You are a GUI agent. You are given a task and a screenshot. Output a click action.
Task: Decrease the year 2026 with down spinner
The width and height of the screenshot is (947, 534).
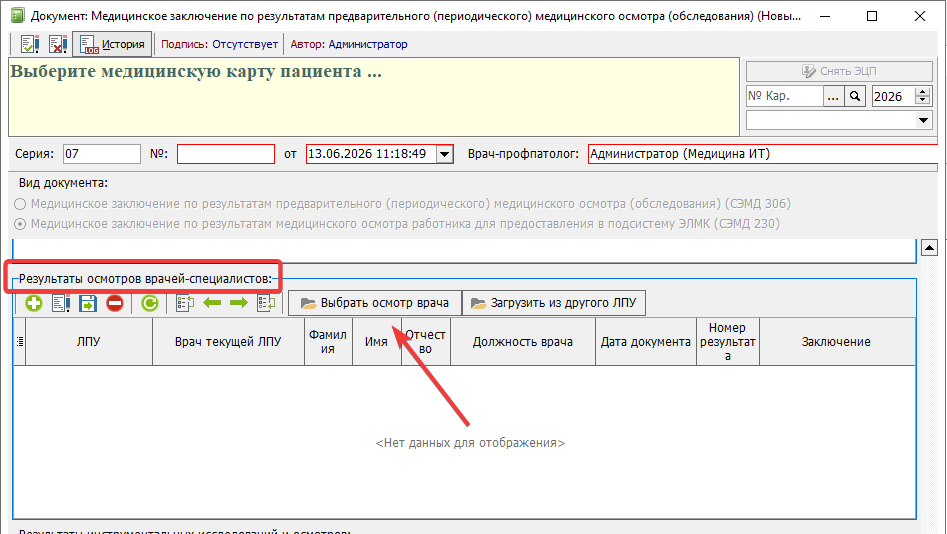point(922,101)
